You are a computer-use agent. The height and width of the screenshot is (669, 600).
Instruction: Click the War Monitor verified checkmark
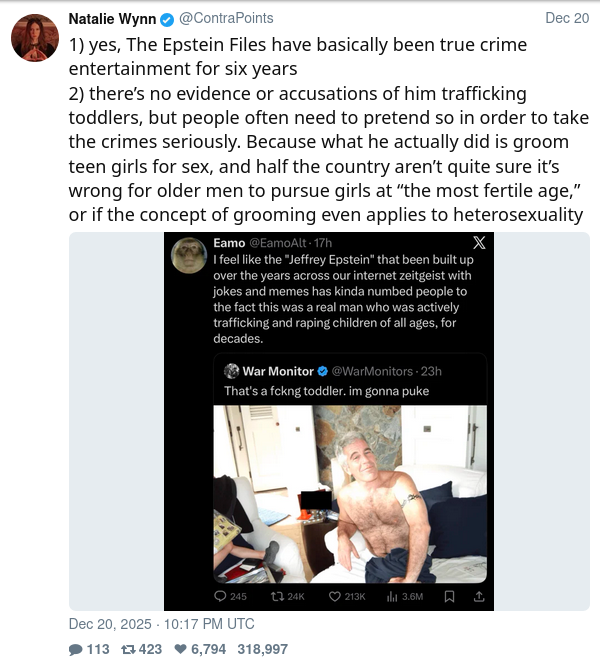(x=323, y=371)
